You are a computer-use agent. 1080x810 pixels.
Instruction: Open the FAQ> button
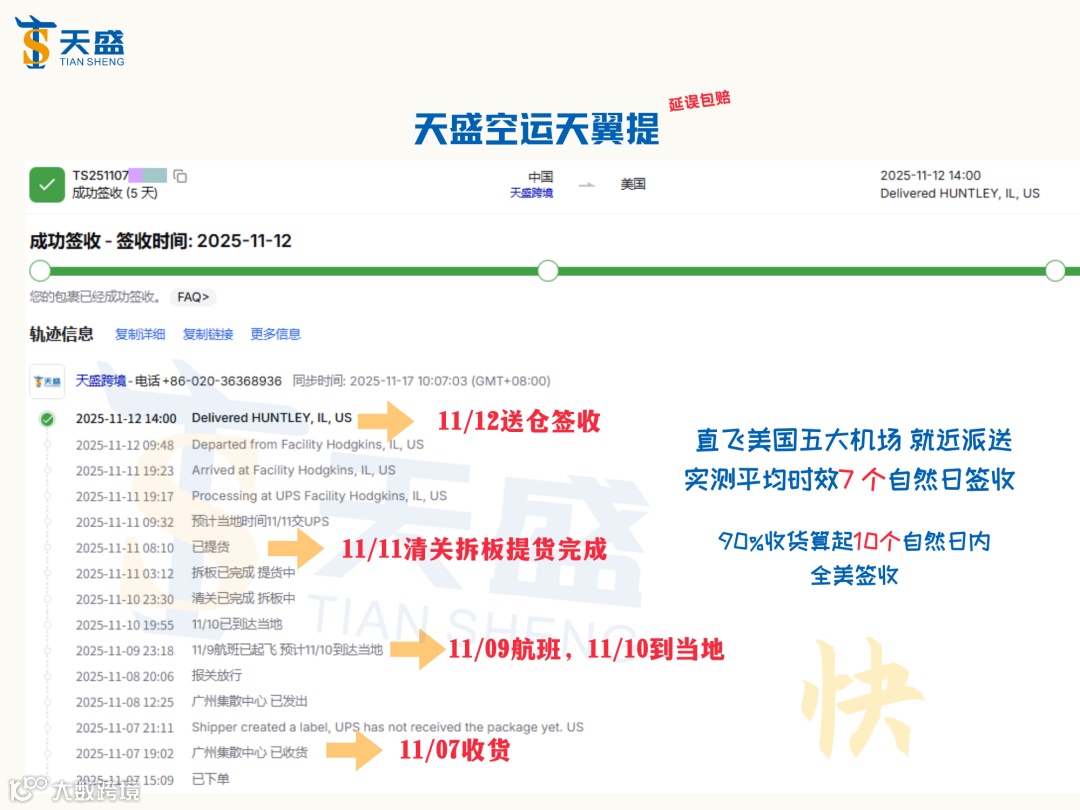pyautogui.click(x=193, y=297)
